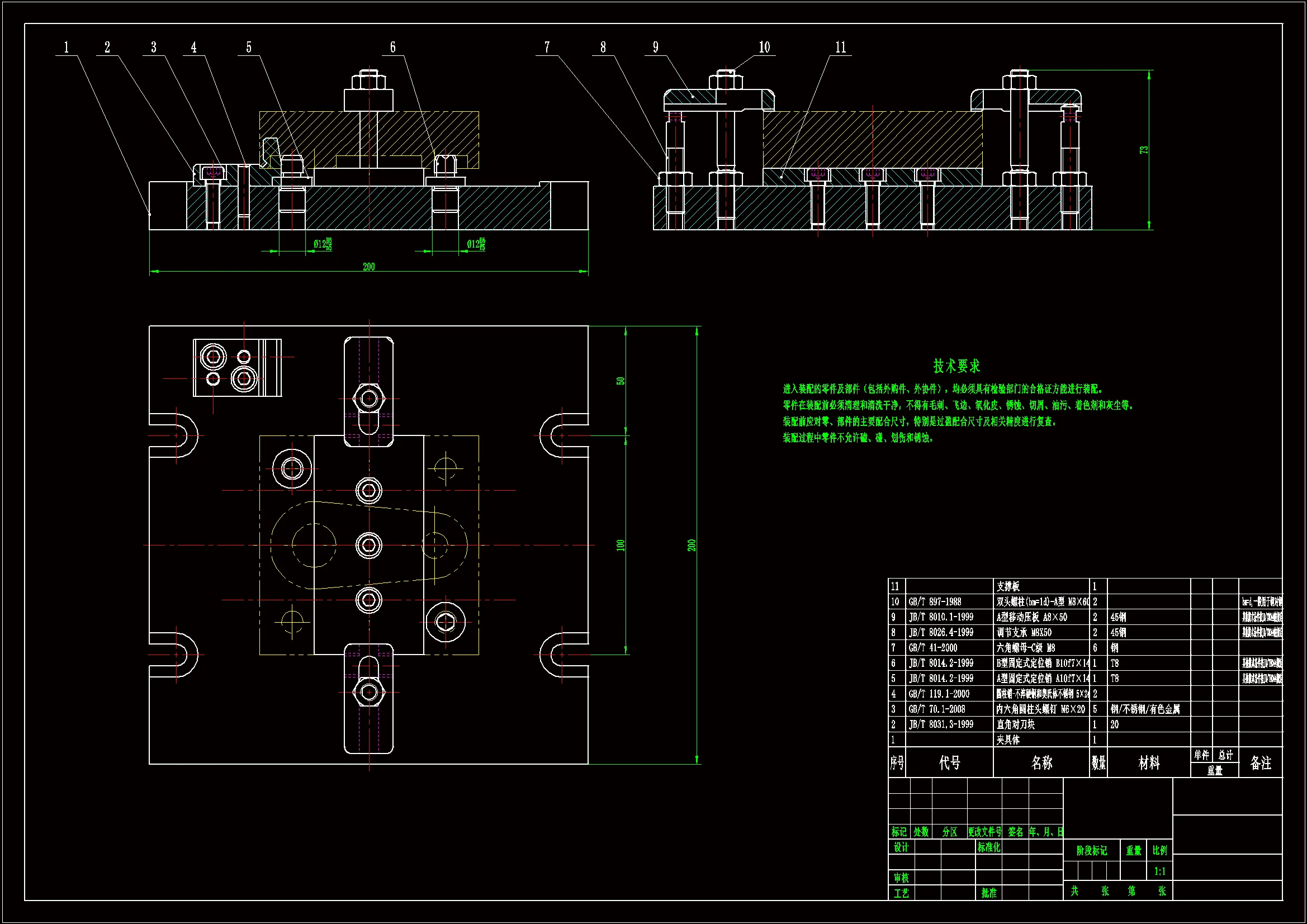Select the 备注 header cell
This screenshot has width=1307, height=924.
pyautogui.click(x=1260, y=763)
